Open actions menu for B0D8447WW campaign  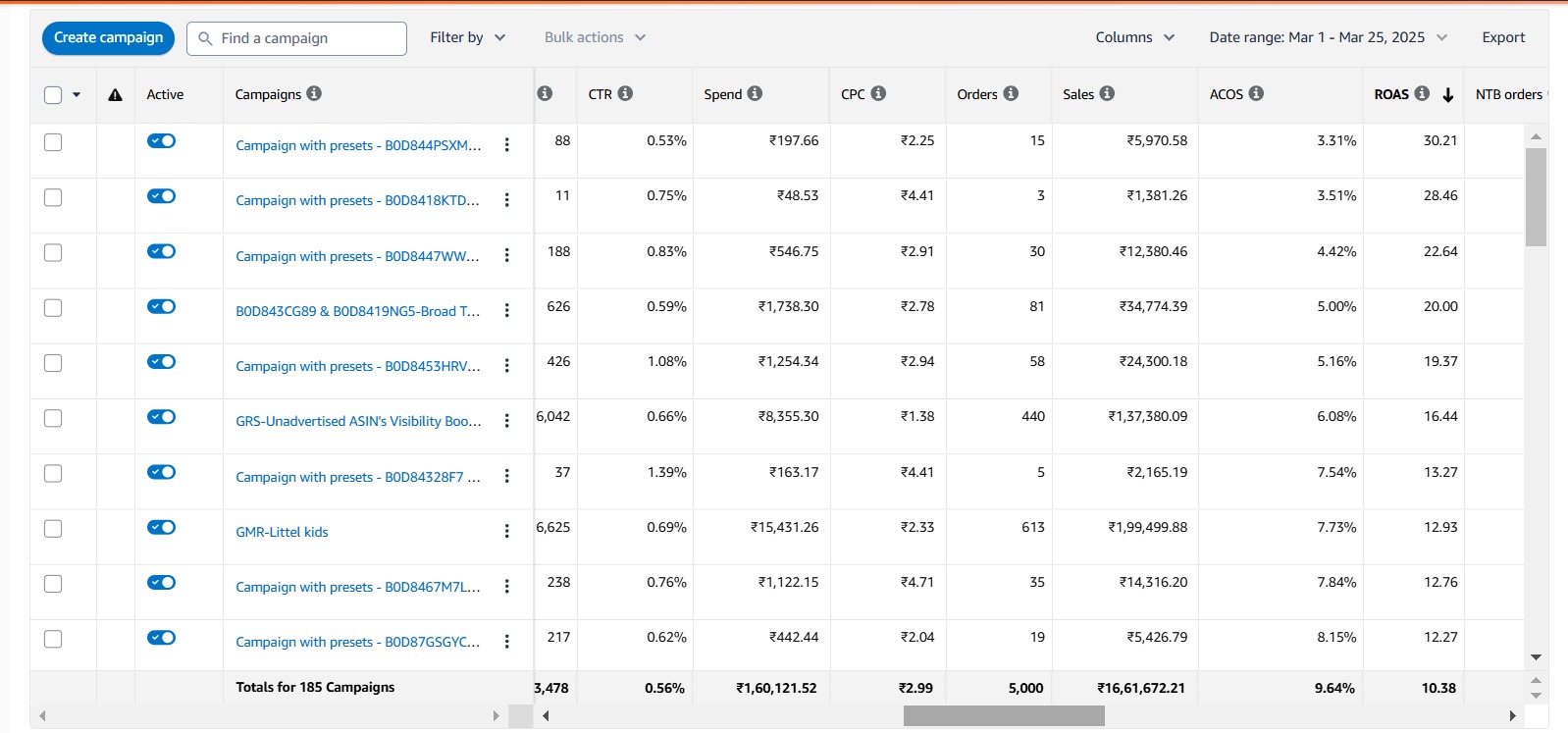coord(506,255)
